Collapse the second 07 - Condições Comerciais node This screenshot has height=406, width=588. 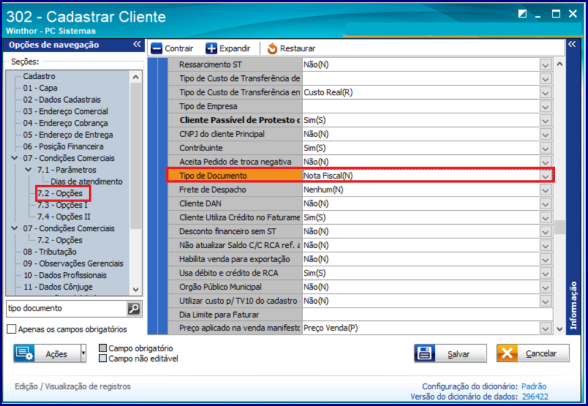click(x=14, y=228)
